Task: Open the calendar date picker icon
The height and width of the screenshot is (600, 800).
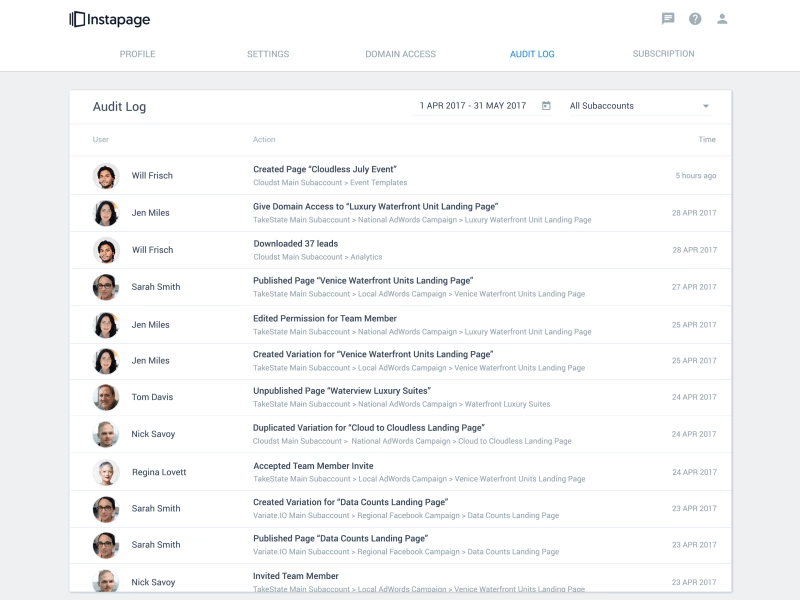Action: pos(546,106)
